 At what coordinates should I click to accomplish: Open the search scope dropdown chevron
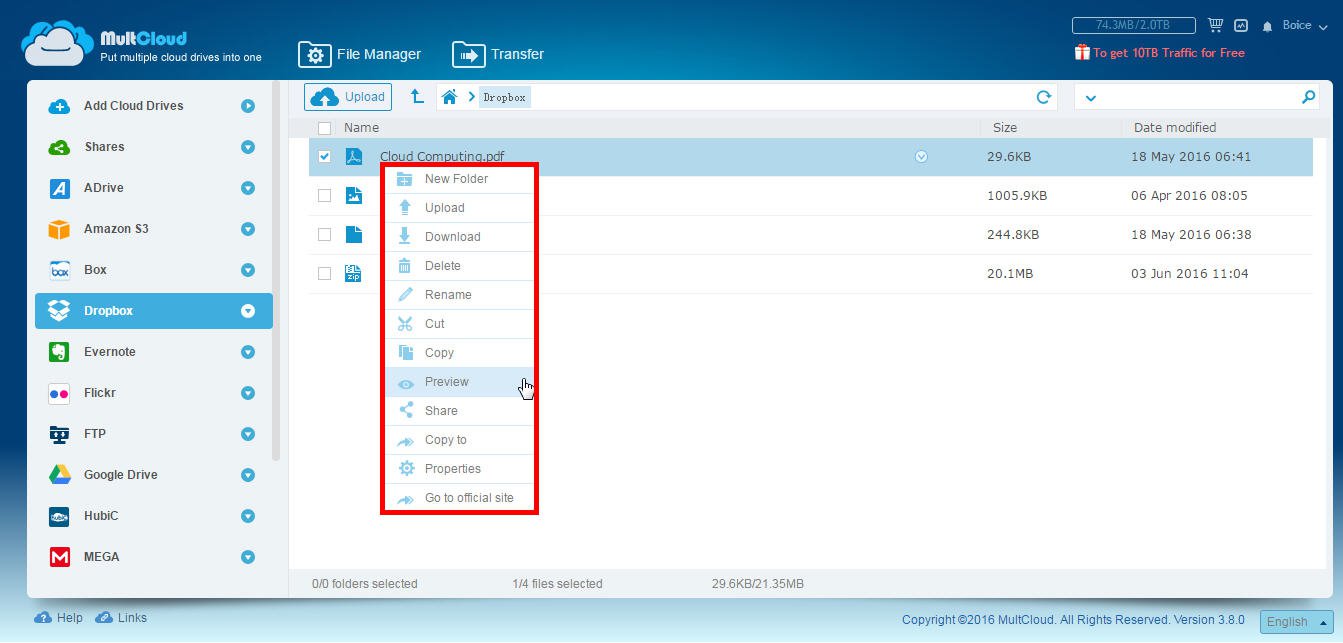tap(1091, 98)
